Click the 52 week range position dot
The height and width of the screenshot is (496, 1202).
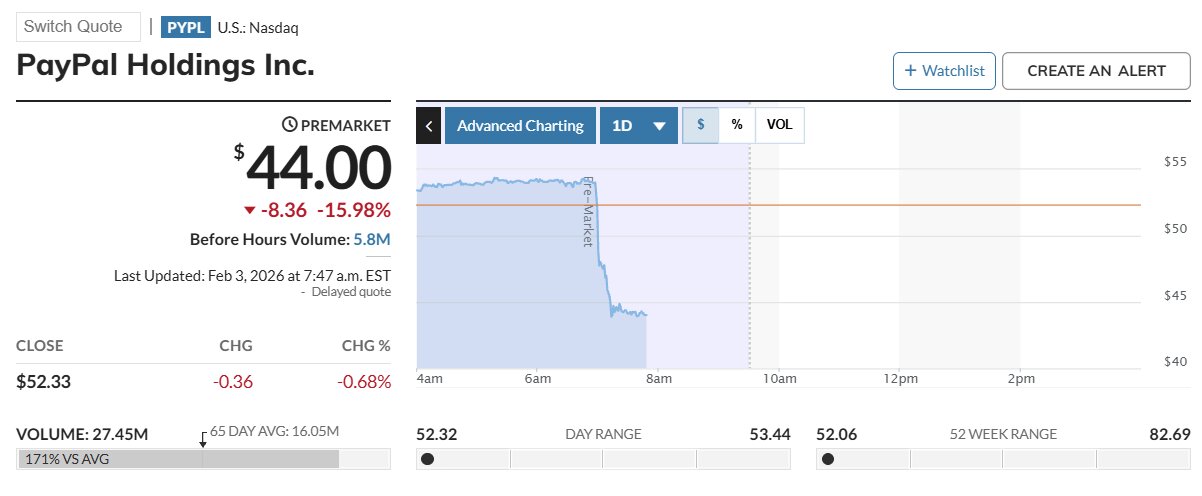point(827,459)
